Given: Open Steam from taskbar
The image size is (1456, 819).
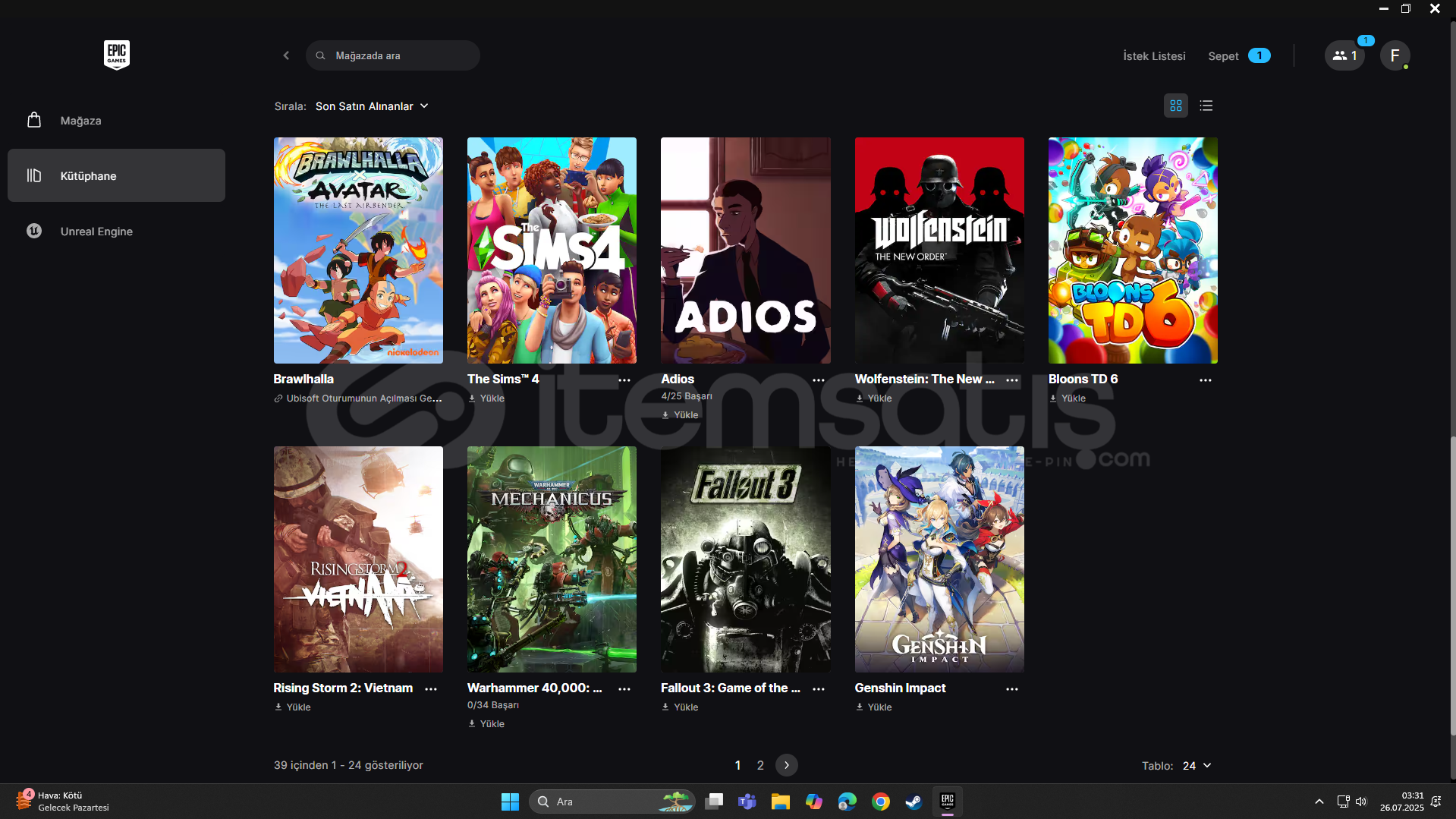Looking at the screenshot, I should pos(914,802).
